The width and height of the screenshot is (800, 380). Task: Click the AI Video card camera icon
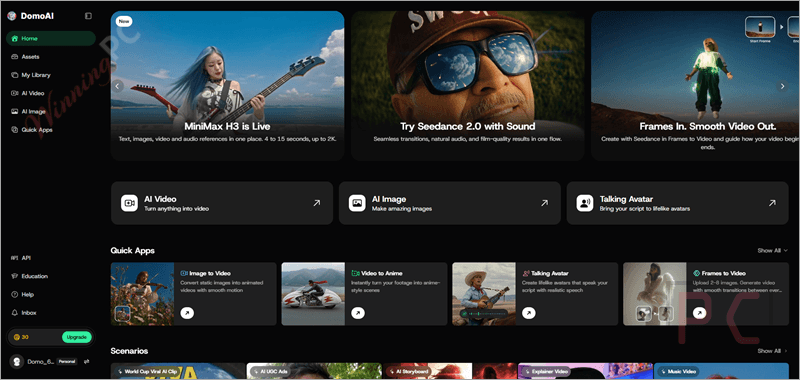point(129,203)
